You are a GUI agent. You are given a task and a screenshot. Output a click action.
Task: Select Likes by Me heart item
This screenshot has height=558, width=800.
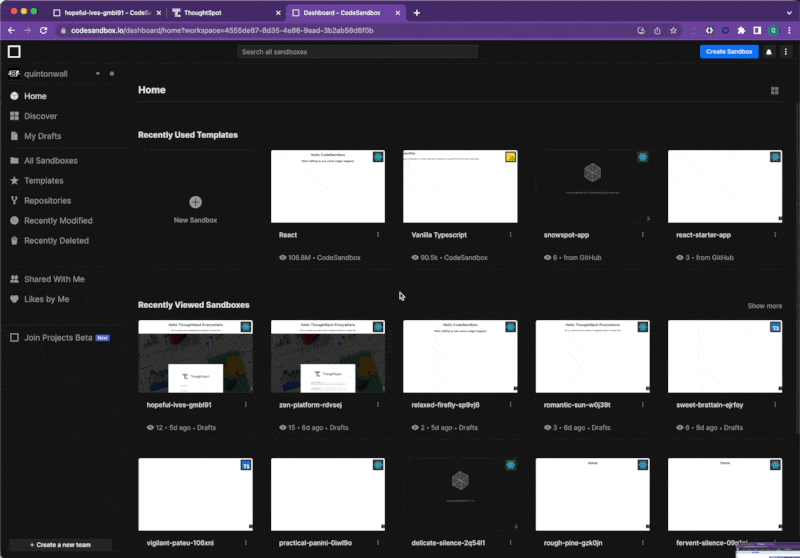46,299
